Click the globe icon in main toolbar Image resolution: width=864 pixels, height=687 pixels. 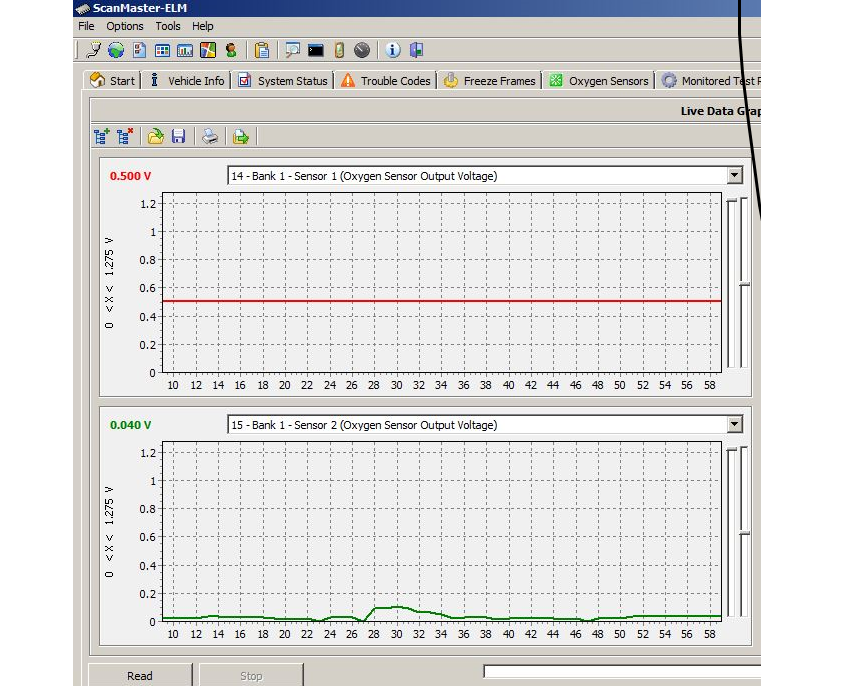(x=116, y=50)
